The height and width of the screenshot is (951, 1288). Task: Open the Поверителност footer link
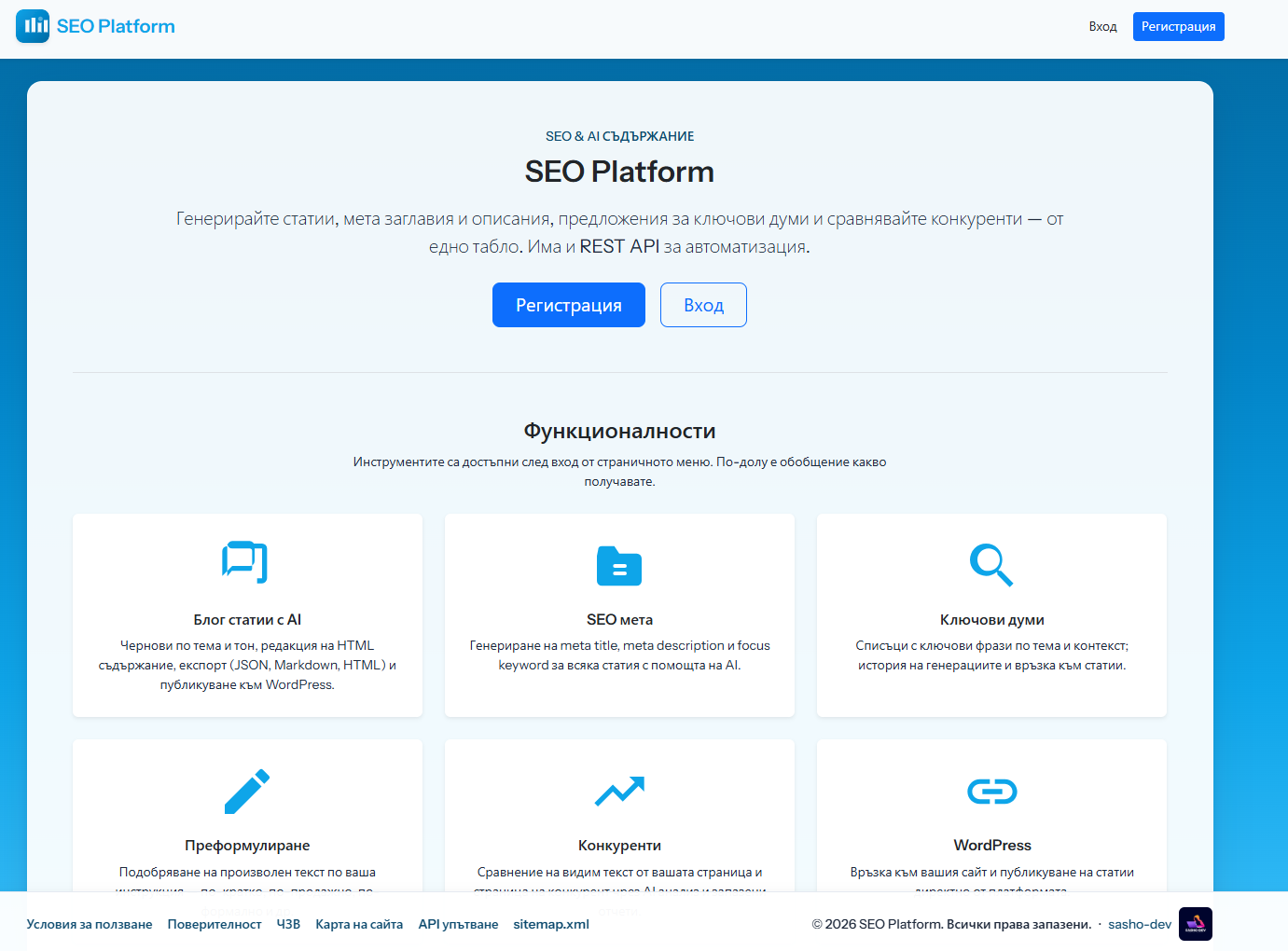click(215, 924)
